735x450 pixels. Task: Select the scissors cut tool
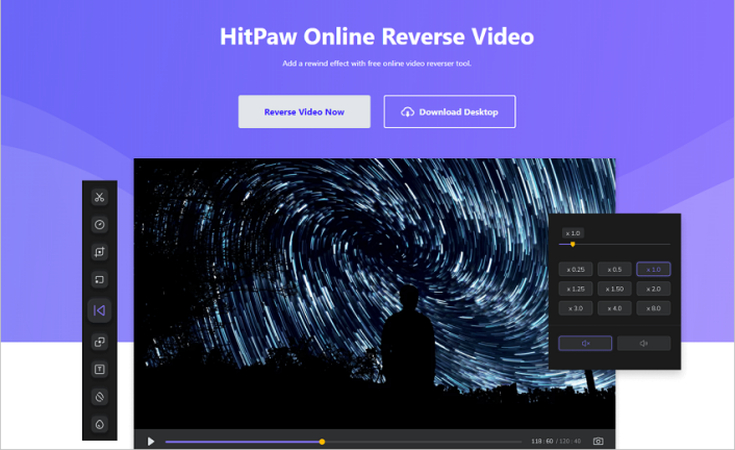[99, 197]
